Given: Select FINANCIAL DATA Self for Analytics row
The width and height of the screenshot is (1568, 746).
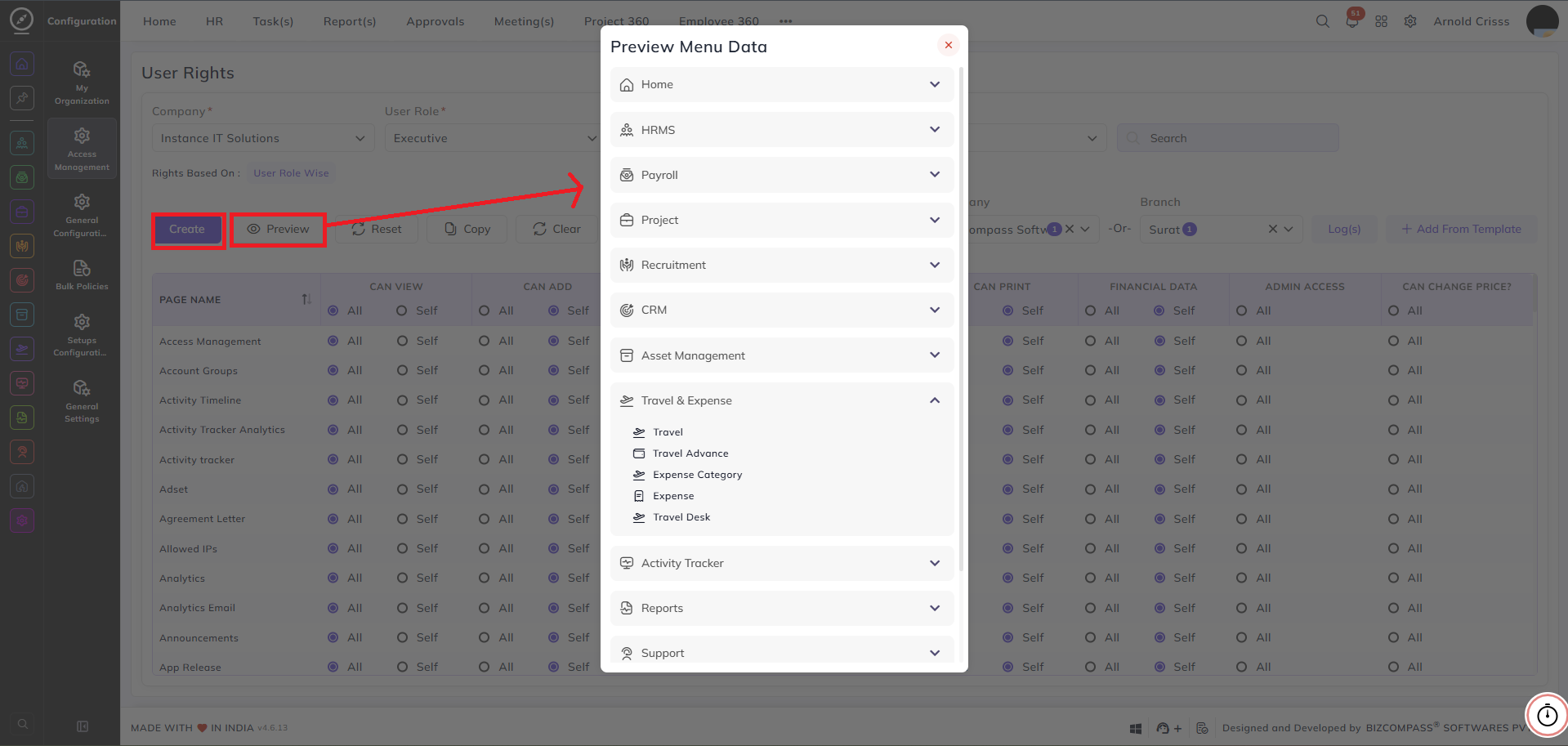Looking at the screenshot, I should [1160, 578].
